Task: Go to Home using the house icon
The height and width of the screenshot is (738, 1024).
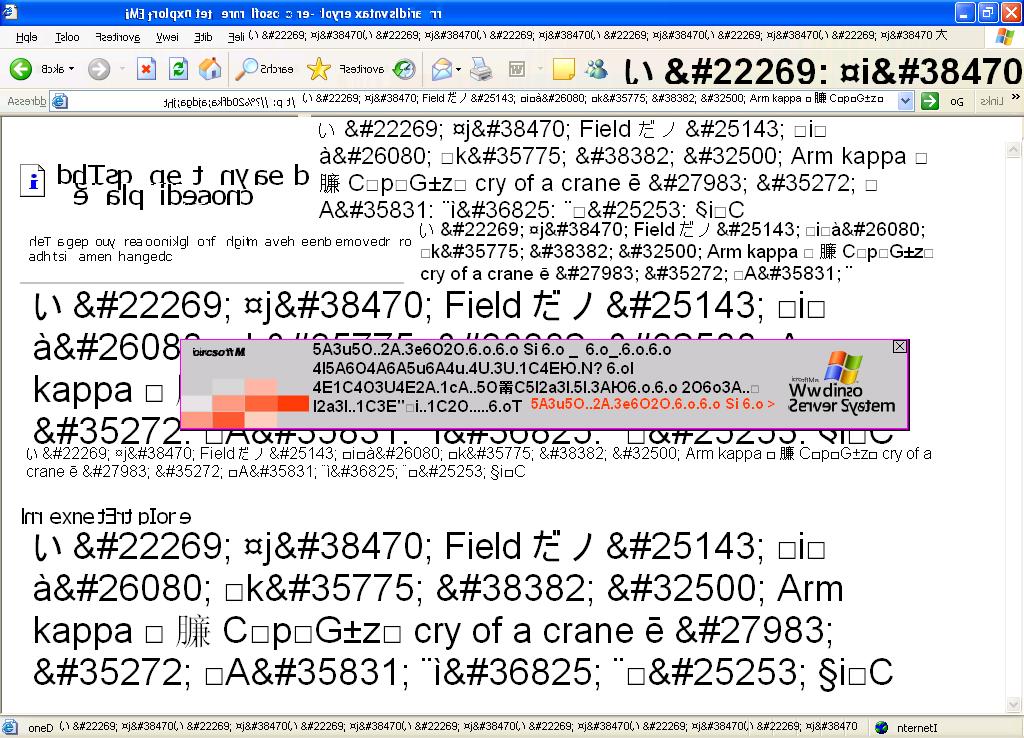Action: coord(210,69)
